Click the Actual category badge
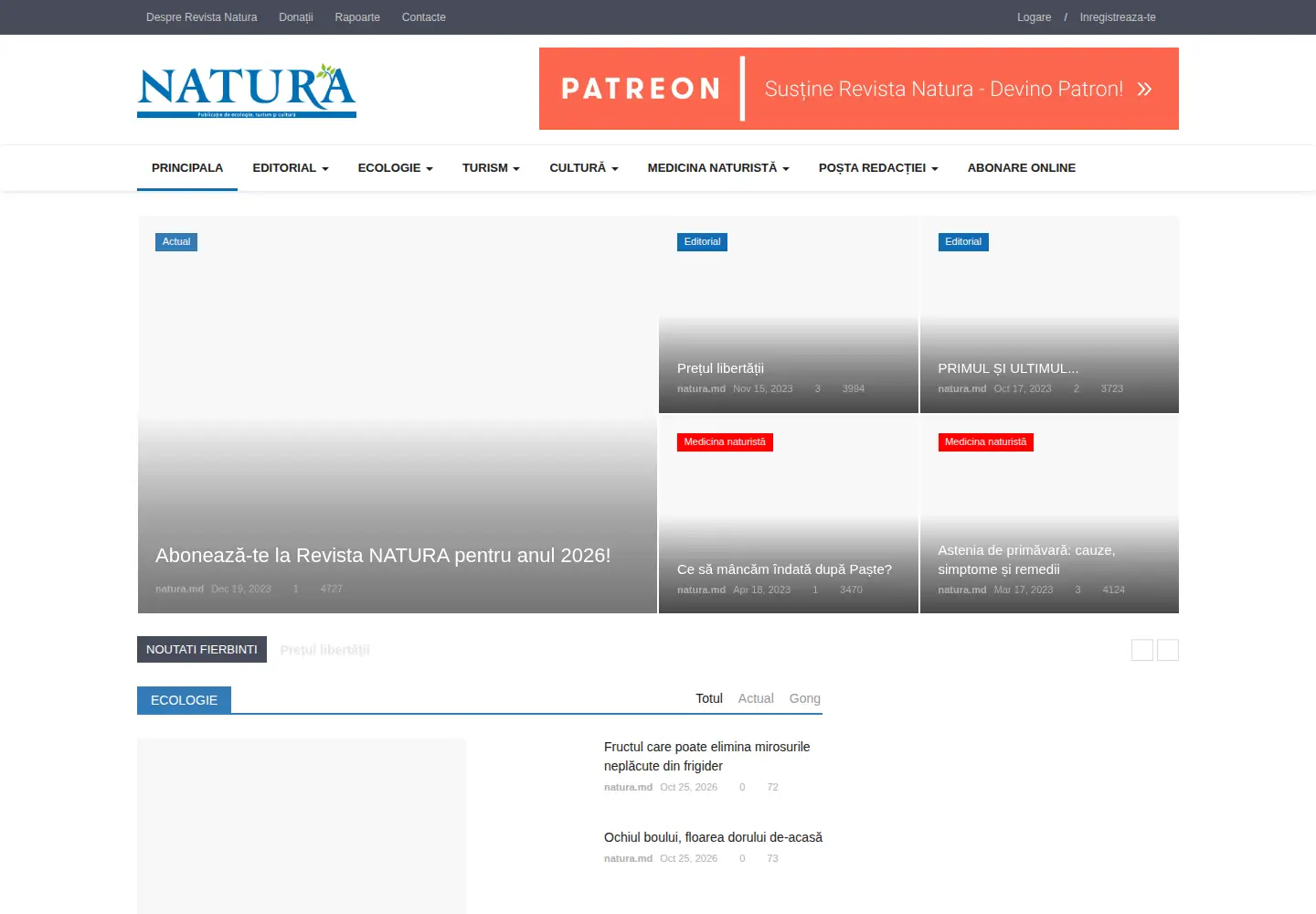1316x914 pixels. [x=176, y=242]
